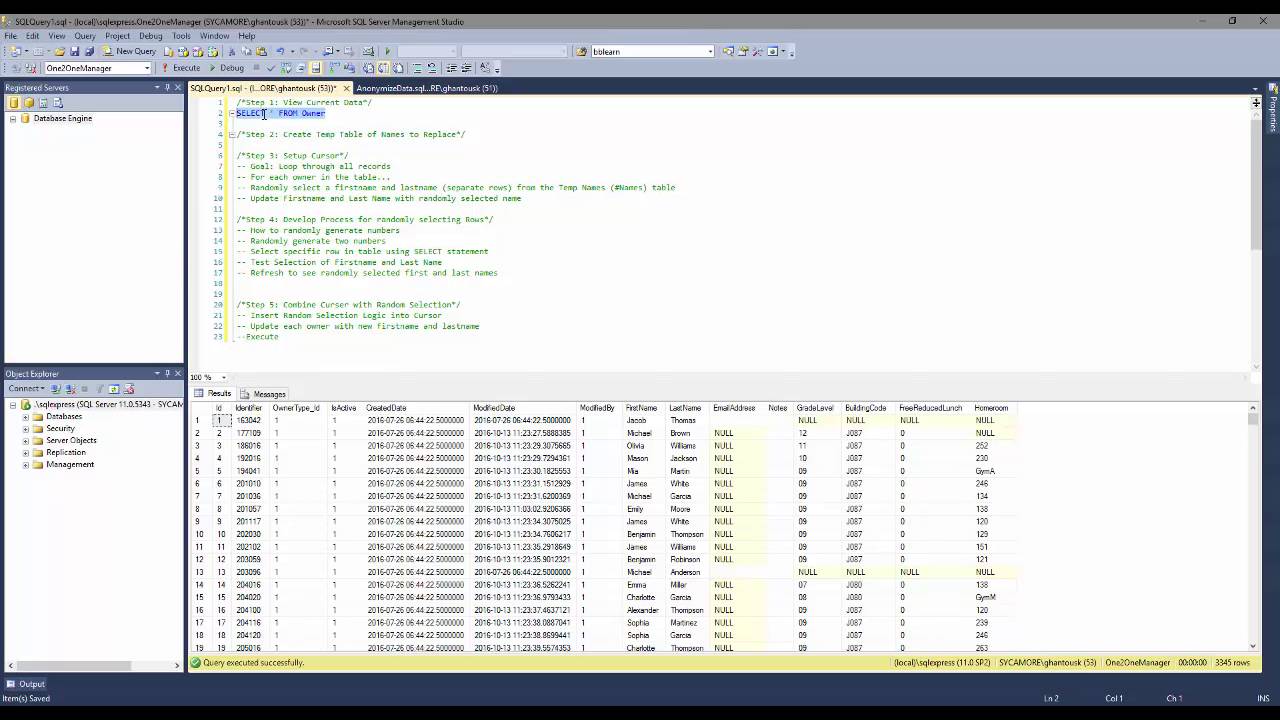
Task: Expand the Server Objects folder
Action: point(26,440)
